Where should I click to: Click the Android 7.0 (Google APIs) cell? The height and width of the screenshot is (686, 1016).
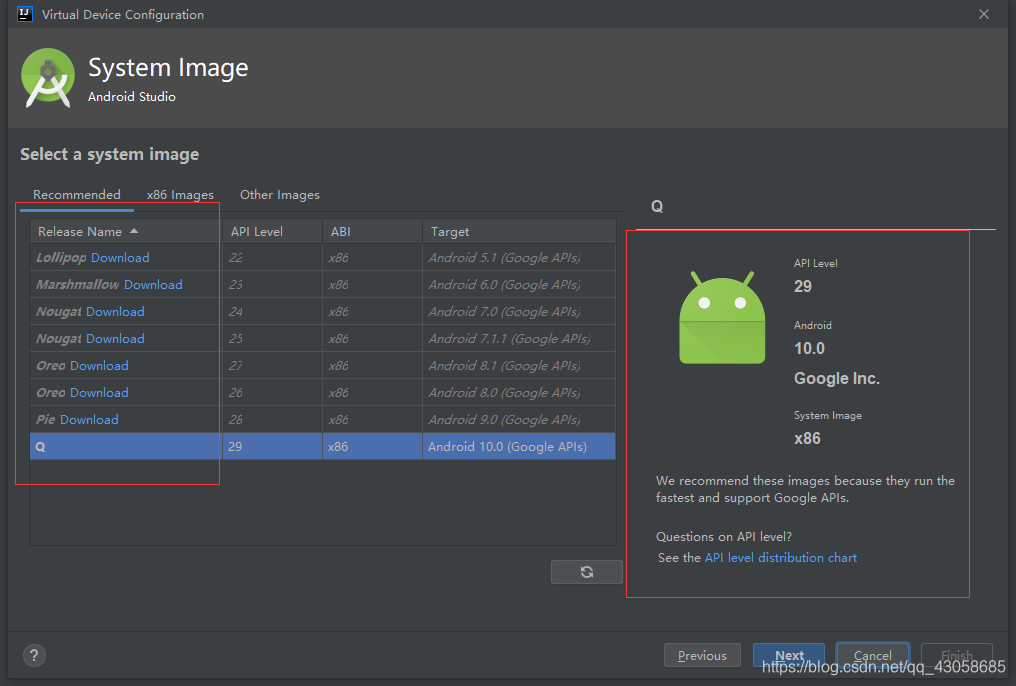519,312
